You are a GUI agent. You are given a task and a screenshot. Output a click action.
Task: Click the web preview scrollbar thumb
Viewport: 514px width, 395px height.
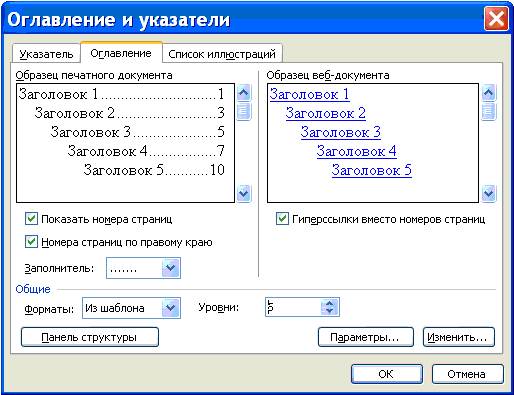[x=489, y=111]
